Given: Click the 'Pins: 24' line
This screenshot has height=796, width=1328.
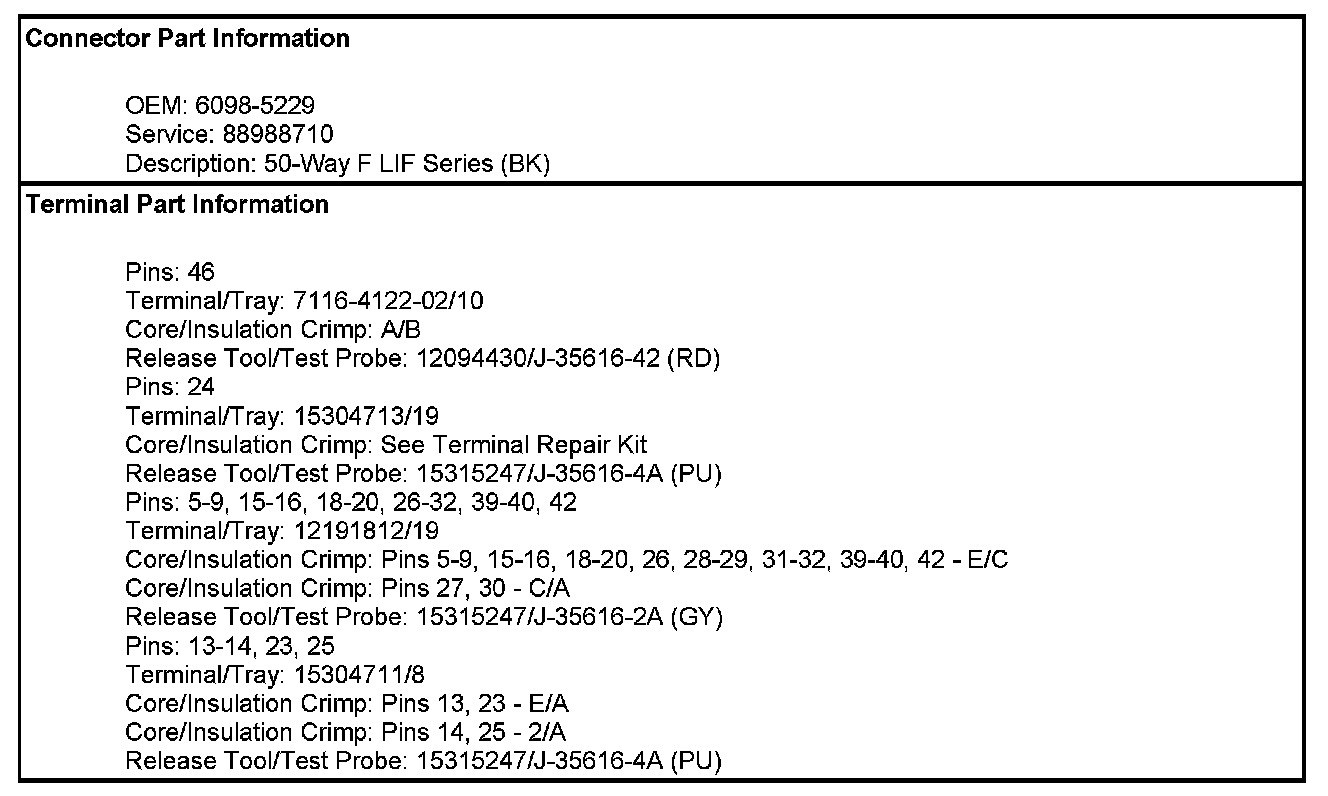Looking at the screenshot, I should pyautogui.click(x=170, y=387).
